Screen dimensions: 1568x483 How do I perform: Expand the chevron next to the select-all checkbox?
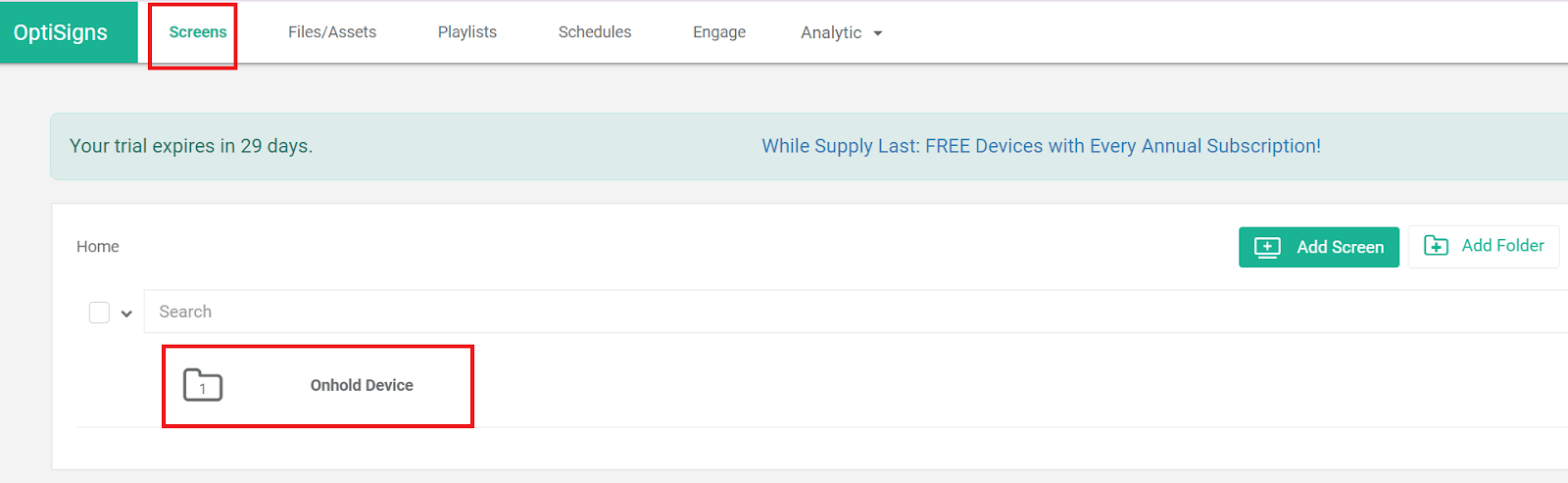pos(126,314)
